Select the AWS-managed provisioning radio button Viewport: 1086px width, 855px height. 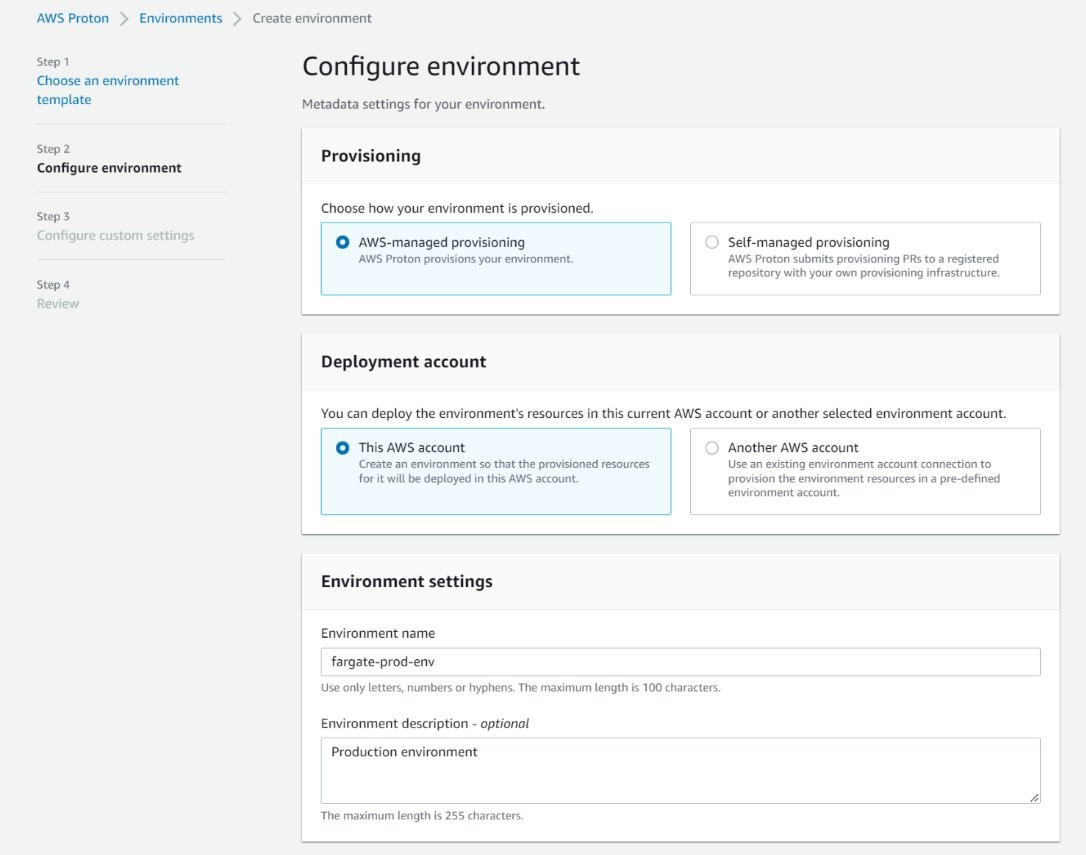(x=342, y=243)
